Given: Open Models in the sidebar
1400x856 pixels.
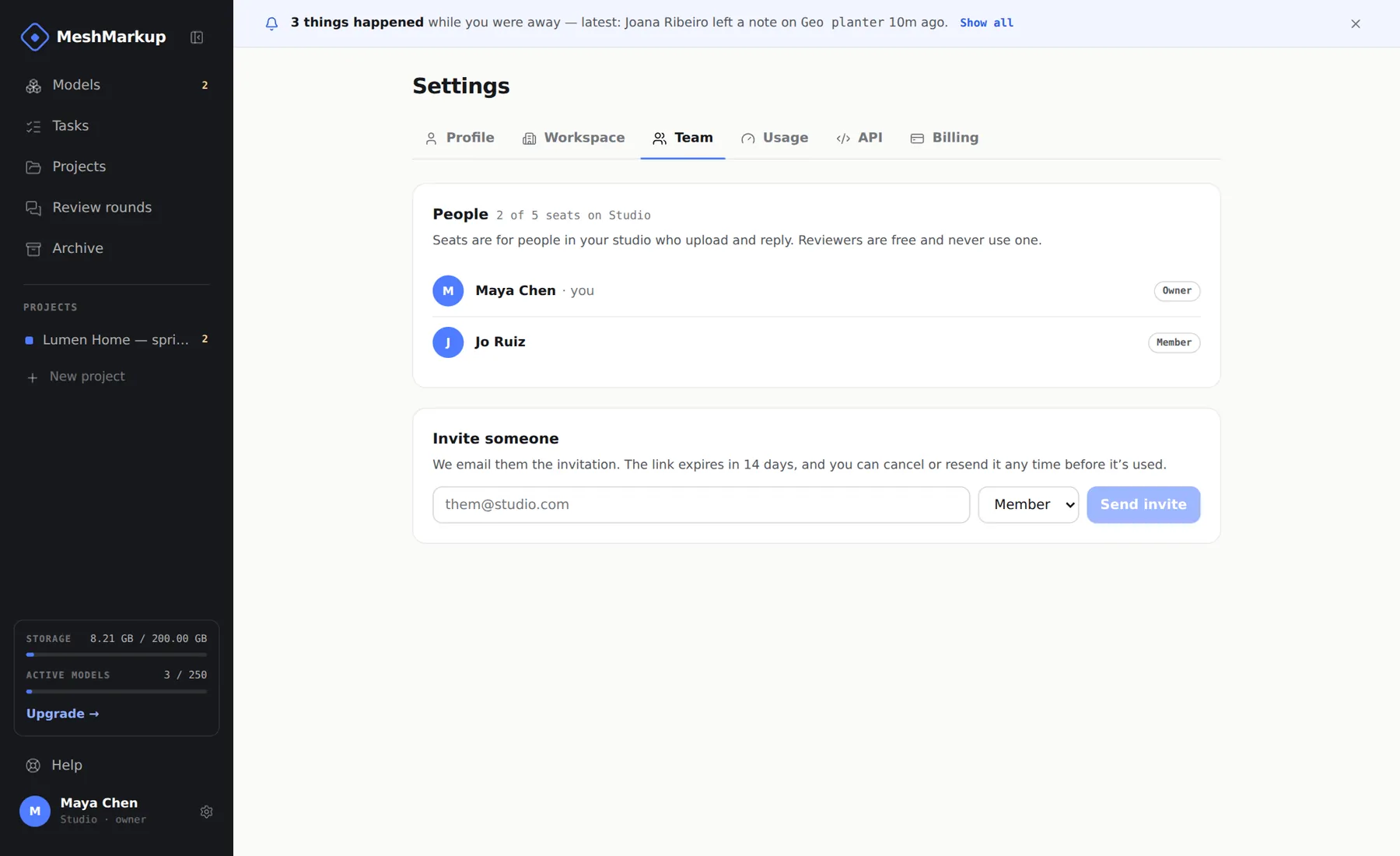Looking at the screenshot, I should 117,85.
